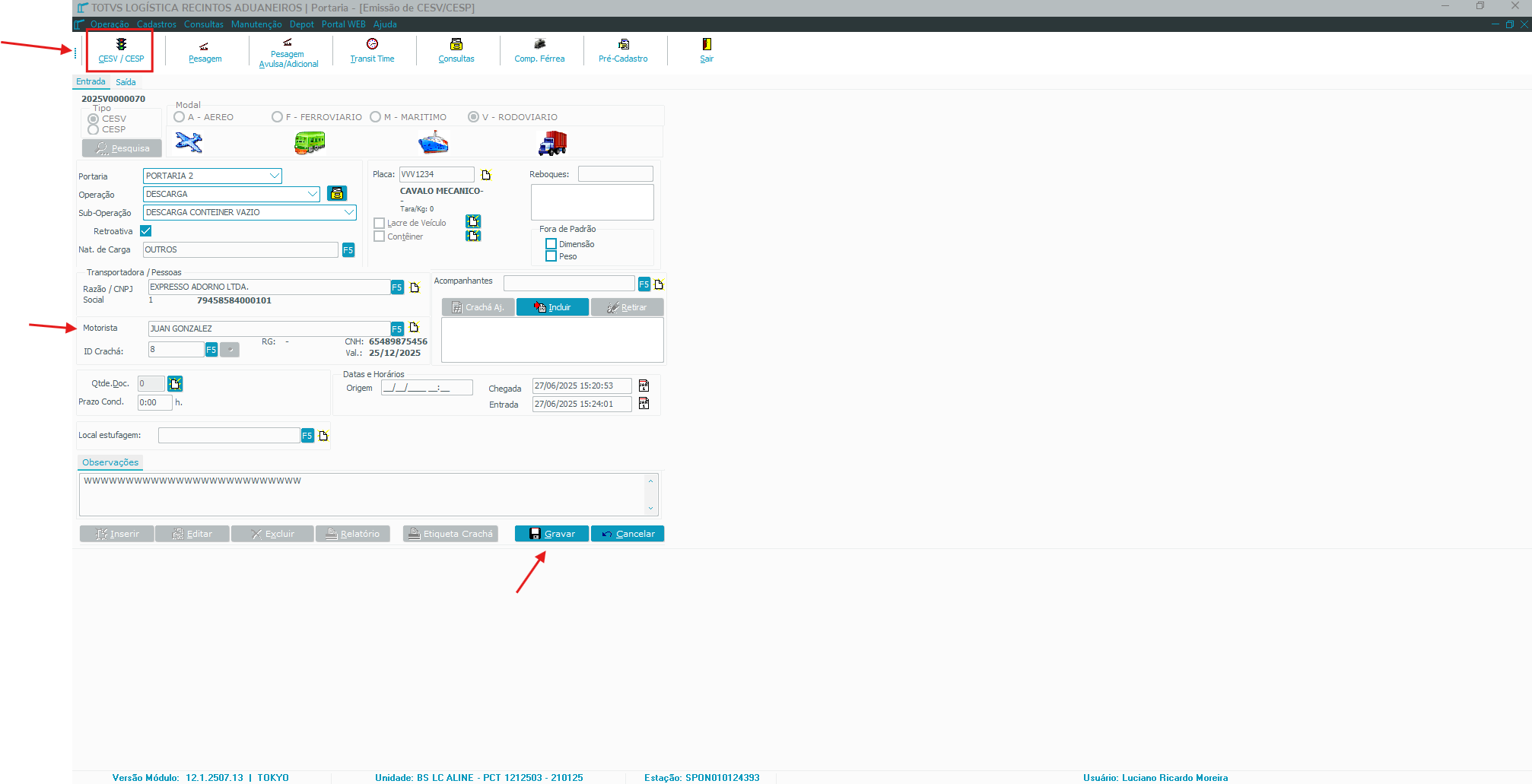The image size is (1532, 784).
Task: Click F5 lookup for ID Crachá
Action: coord(211,350)
